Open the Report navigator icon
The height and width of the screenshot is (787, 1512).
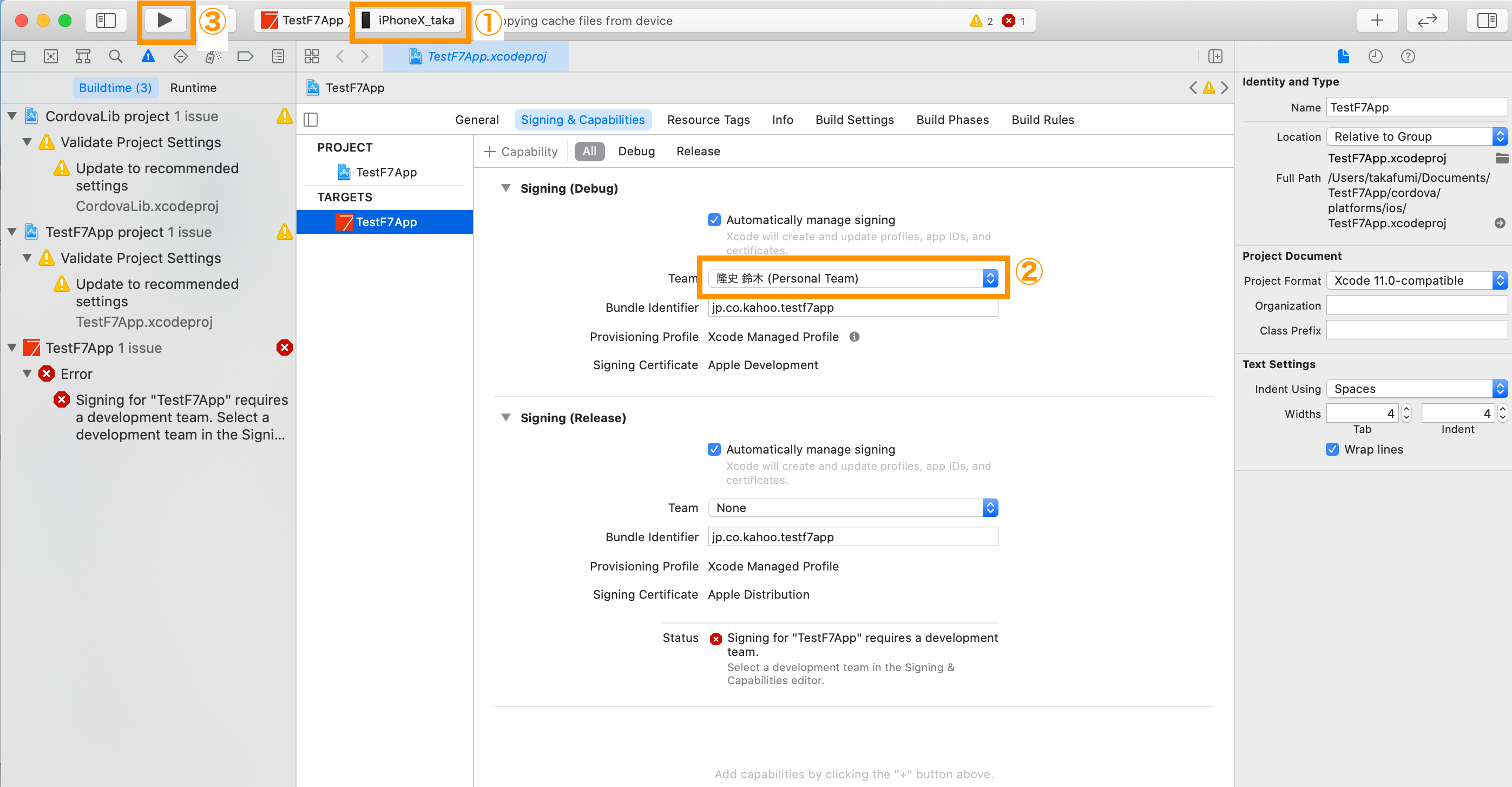[x=278, y=56]
